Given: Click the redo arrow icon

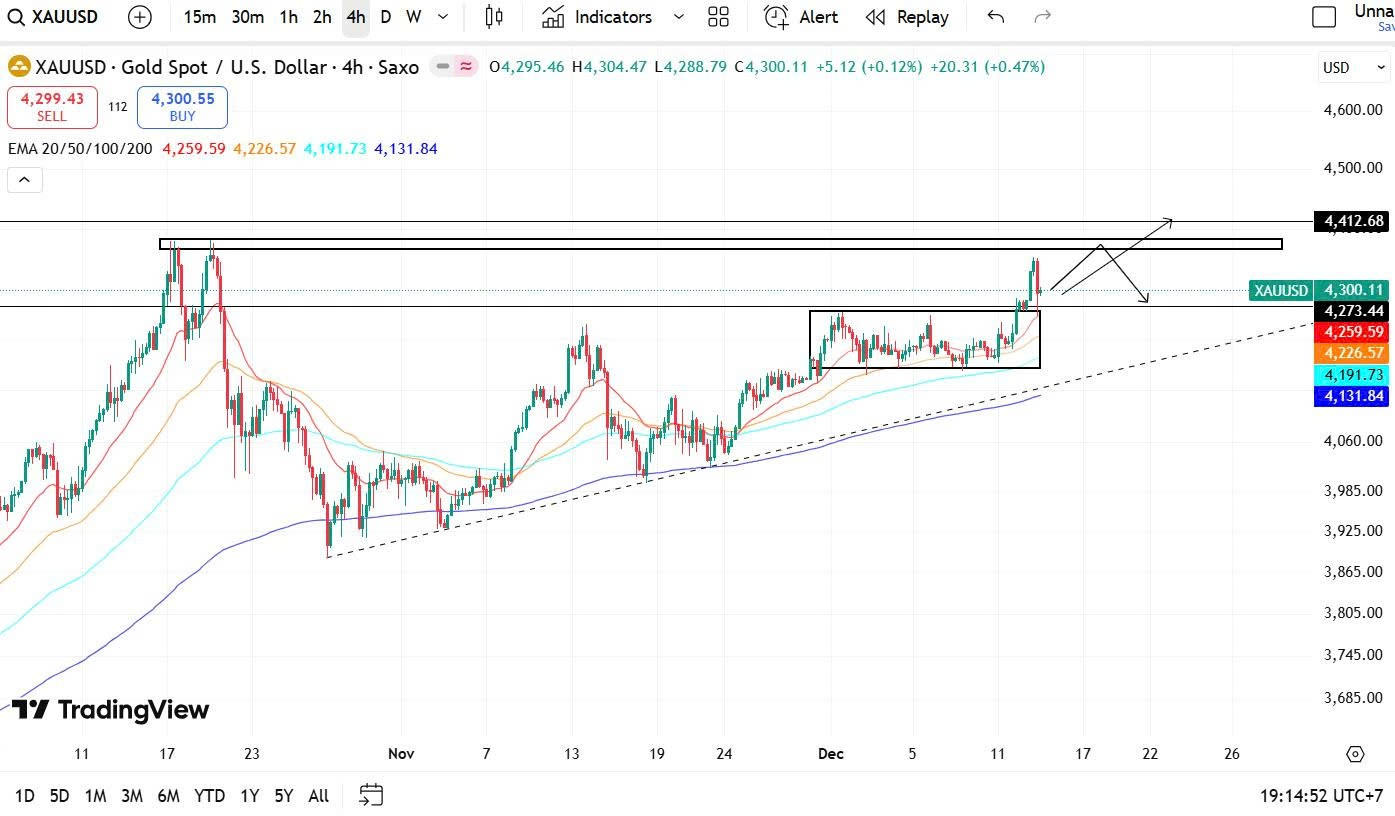Looking at the screenshot, I should point(1042,17).
